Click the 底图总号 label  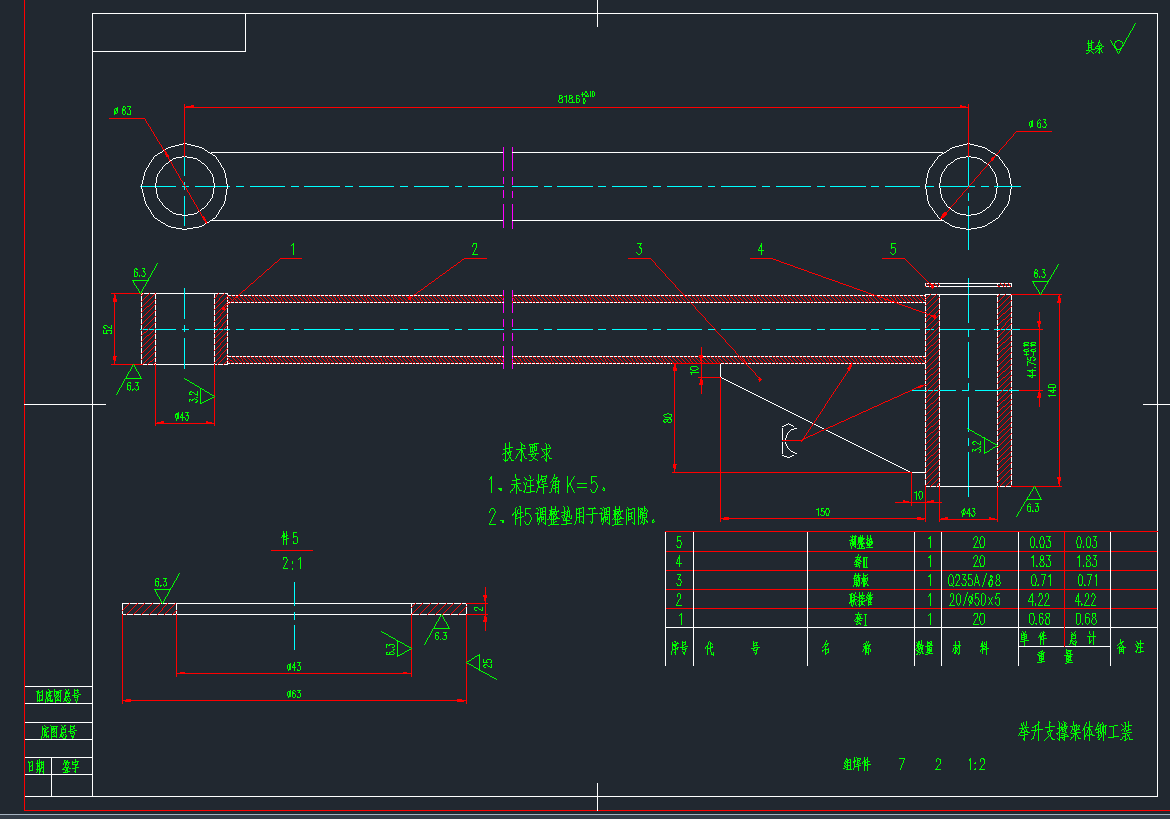[58, 732]
